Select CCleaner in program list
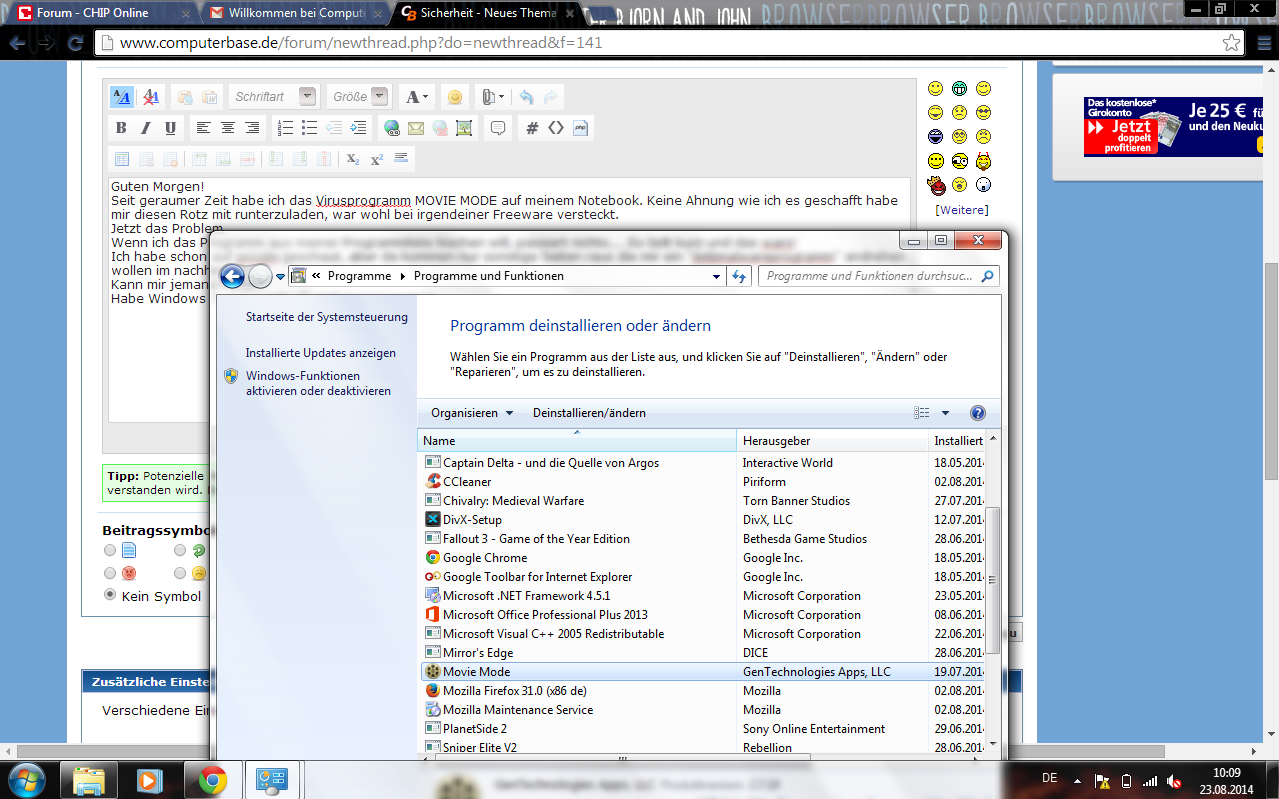The image size is (1279, 799). point(703,482)
